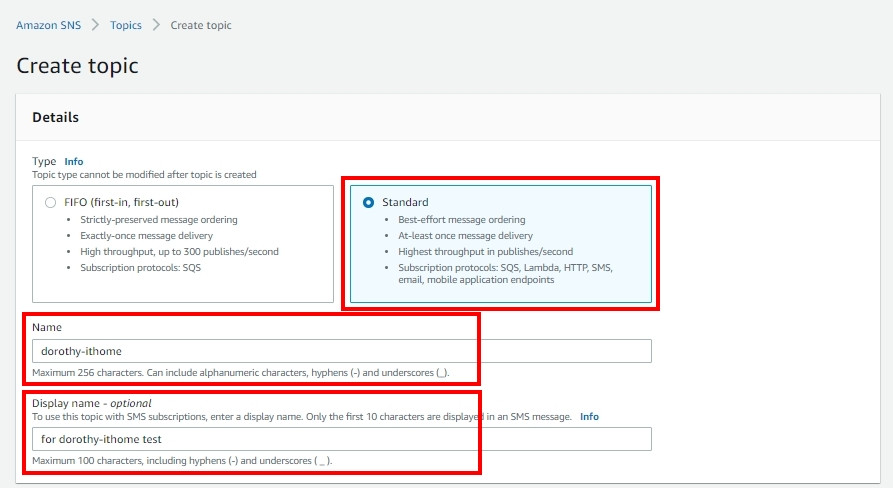Click the breadcrumb chevron after Amazon SNS
The width and height of the screenshot is (893, 488).
coord(96,25)
